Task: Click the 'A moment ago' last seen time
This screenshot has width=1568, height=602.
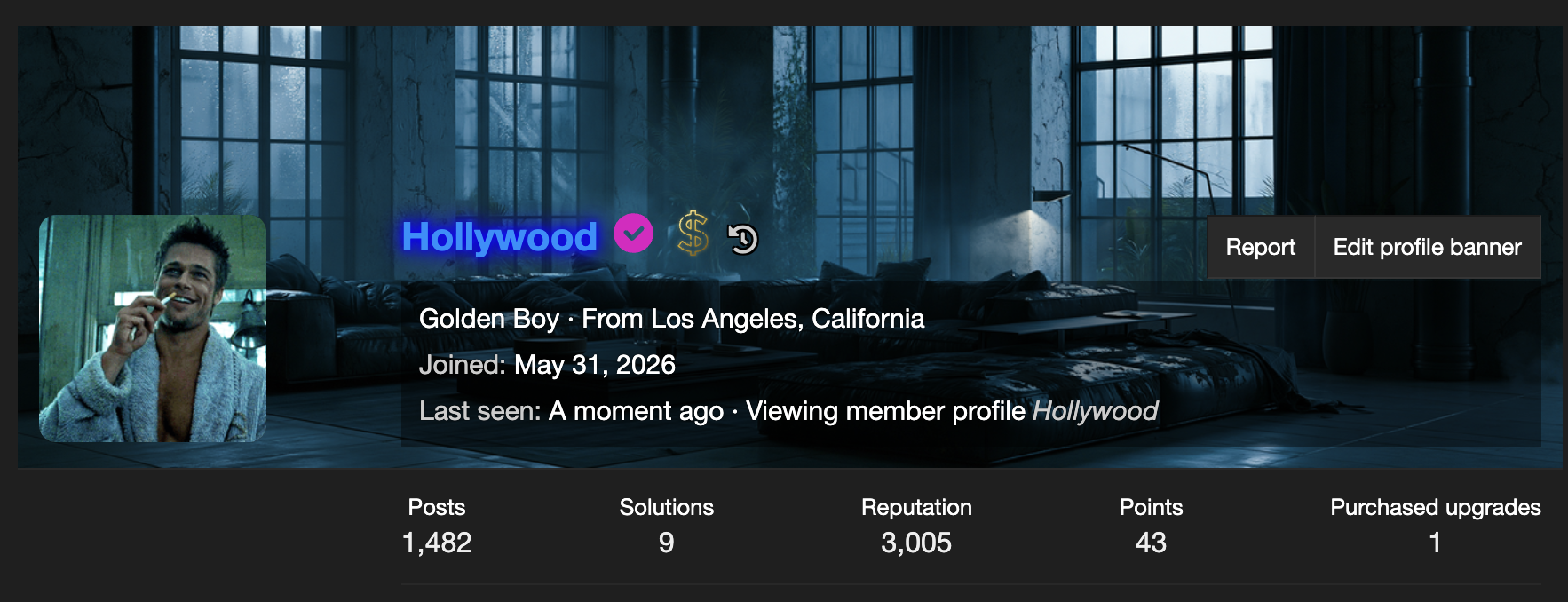Action: pyautogui.click(x=636, y=411)
